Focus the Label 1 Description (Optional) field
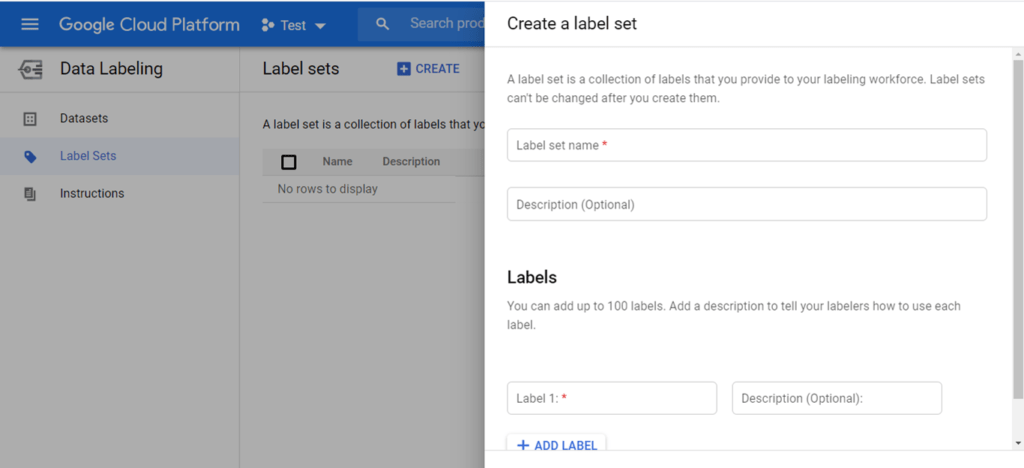The width and height of the screenshot is (1024, 468). click(x=837, y=398)
